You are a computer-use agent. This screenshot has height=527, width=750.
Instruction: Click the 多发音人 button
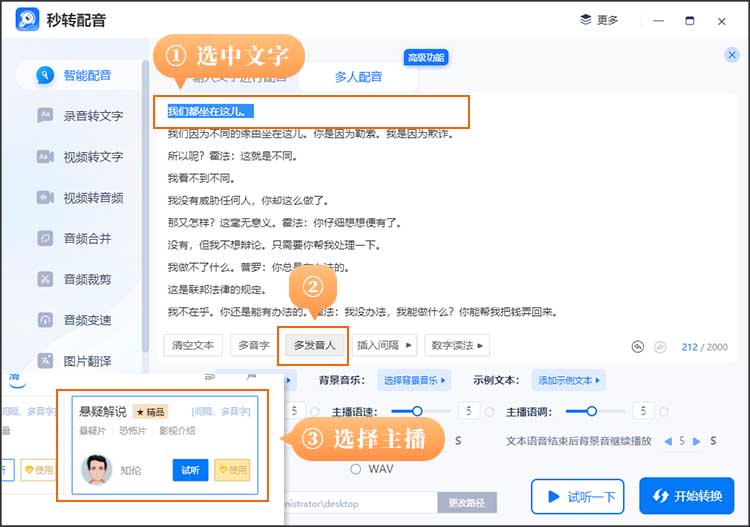pos(314,345)
